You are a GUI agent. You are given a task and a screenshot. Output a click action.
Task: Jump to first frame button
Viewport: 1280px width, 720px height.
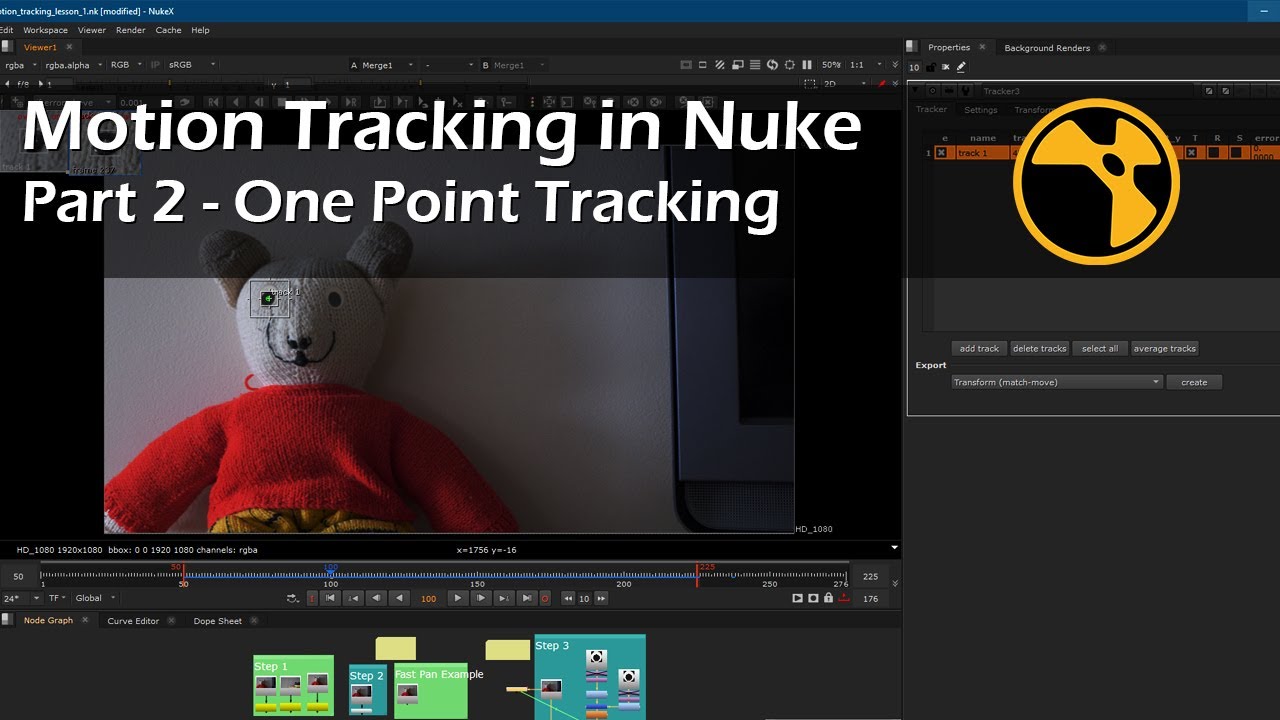coord(329,598)
